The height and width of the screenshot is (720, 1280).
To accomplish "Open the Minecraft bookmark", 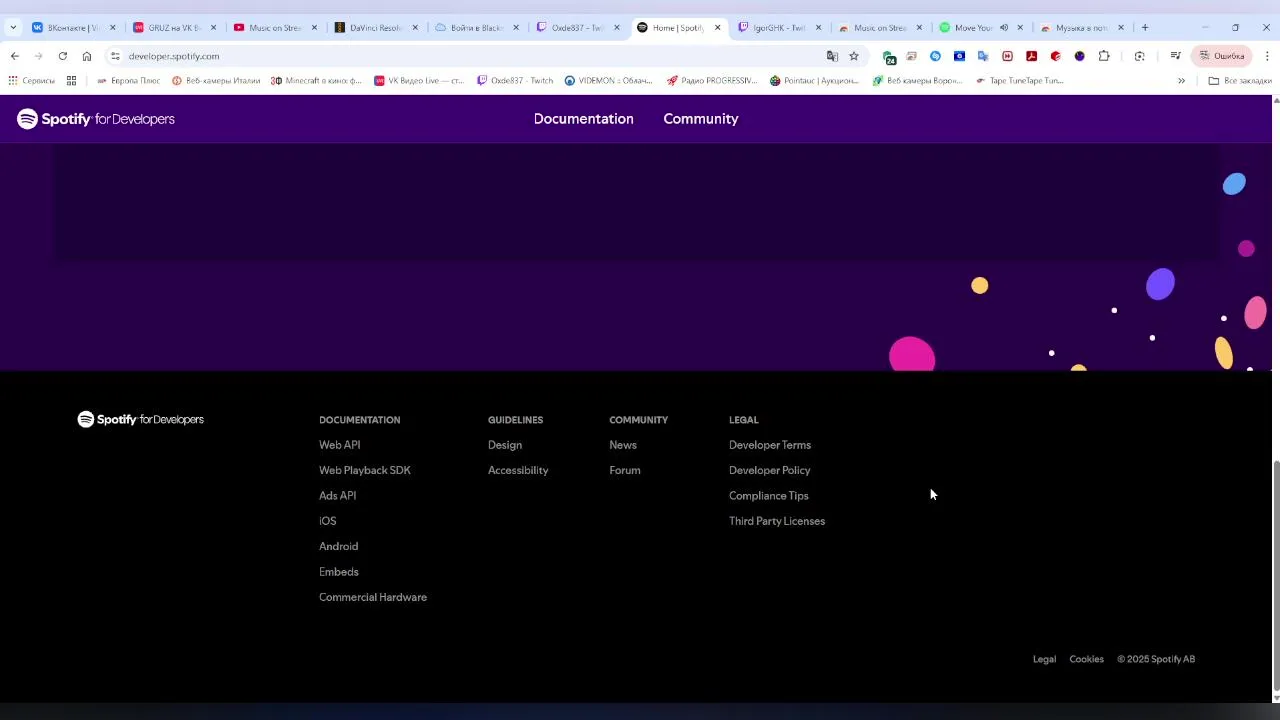I will click(316, 80).
